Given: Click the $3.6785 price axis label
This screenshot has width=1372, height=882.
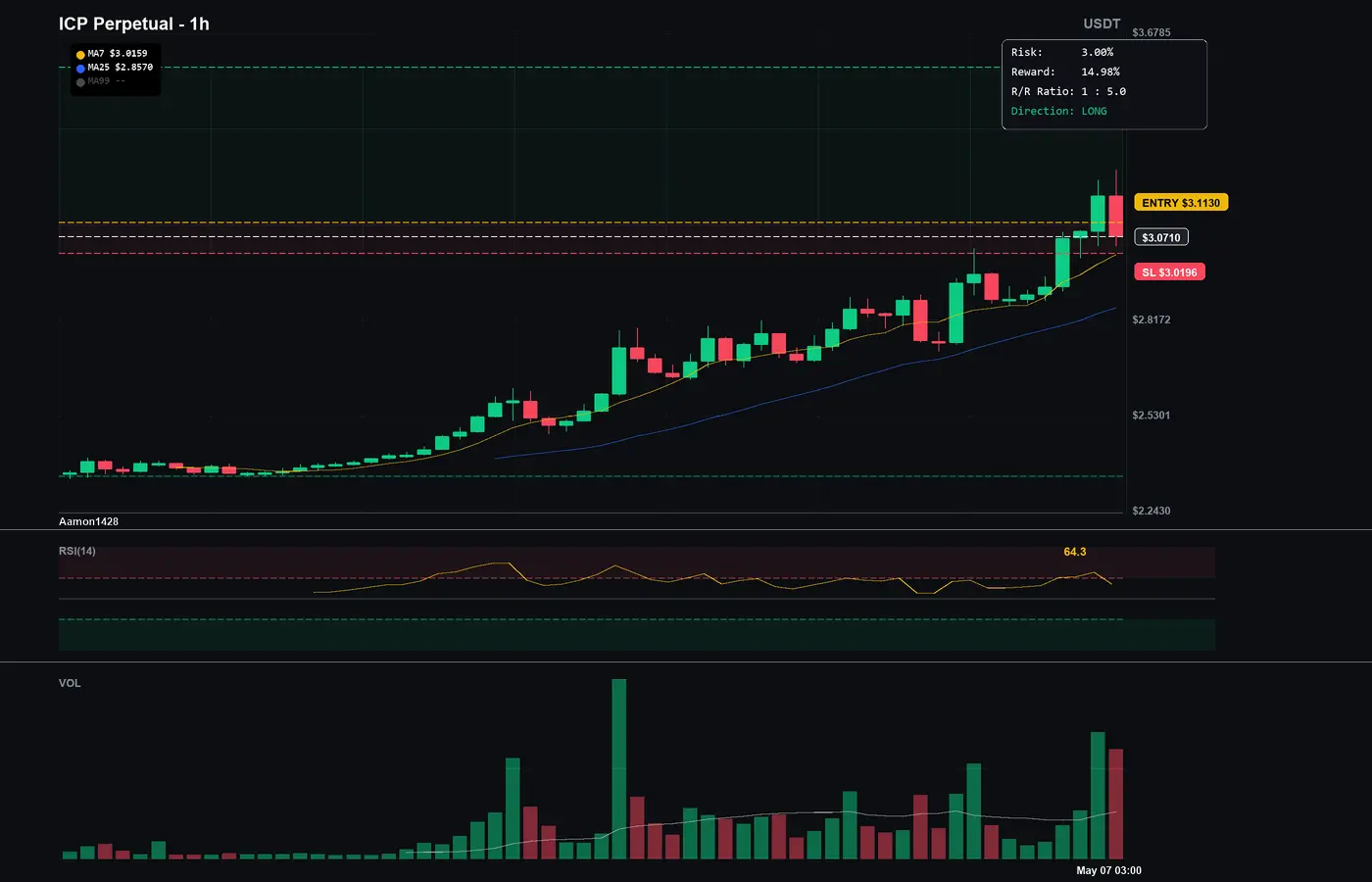Looking at the screenshot, I should pyautogui.click(x=1151, y=32).
